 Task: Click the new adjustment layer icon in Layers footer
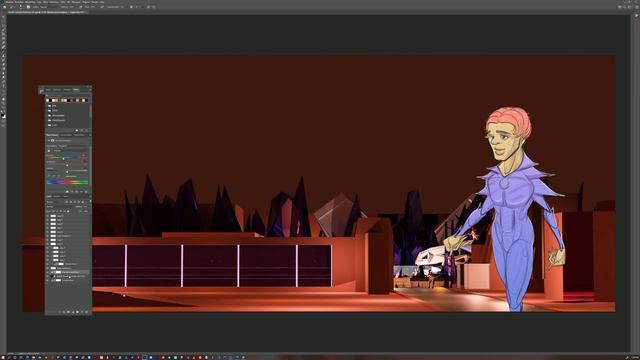[73, 312]
